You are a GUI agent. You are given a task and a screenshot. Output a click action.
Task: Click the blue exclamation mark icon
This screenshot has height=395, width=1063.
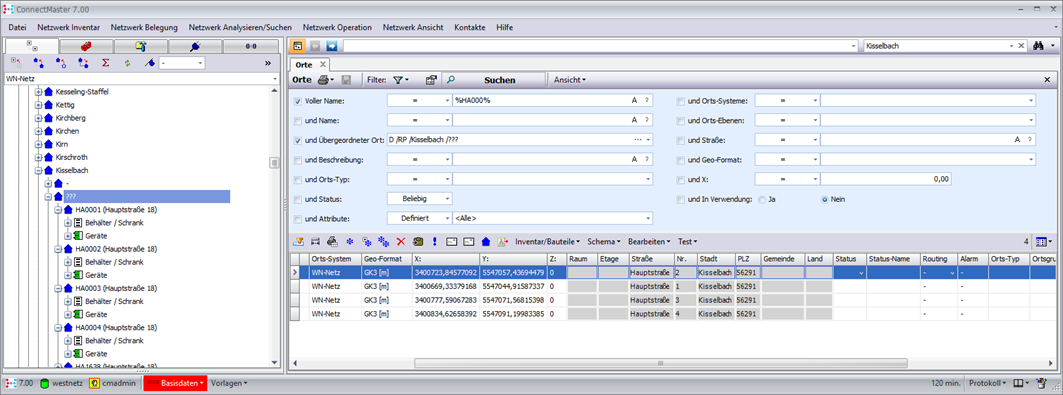coord(434,241)
